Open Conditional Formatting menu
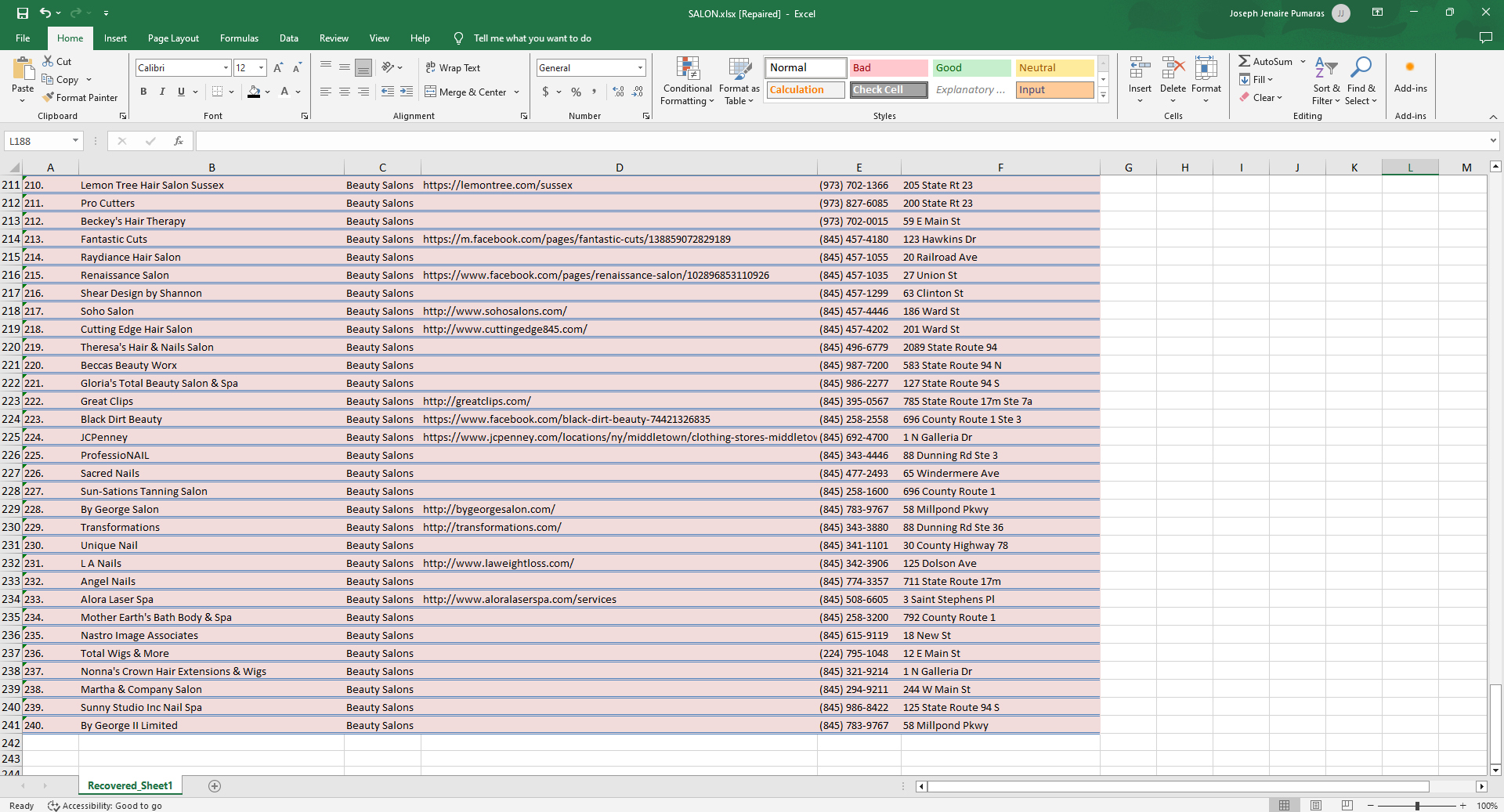The height and width of the screenshot is (812, 1504). click(687, 81)
